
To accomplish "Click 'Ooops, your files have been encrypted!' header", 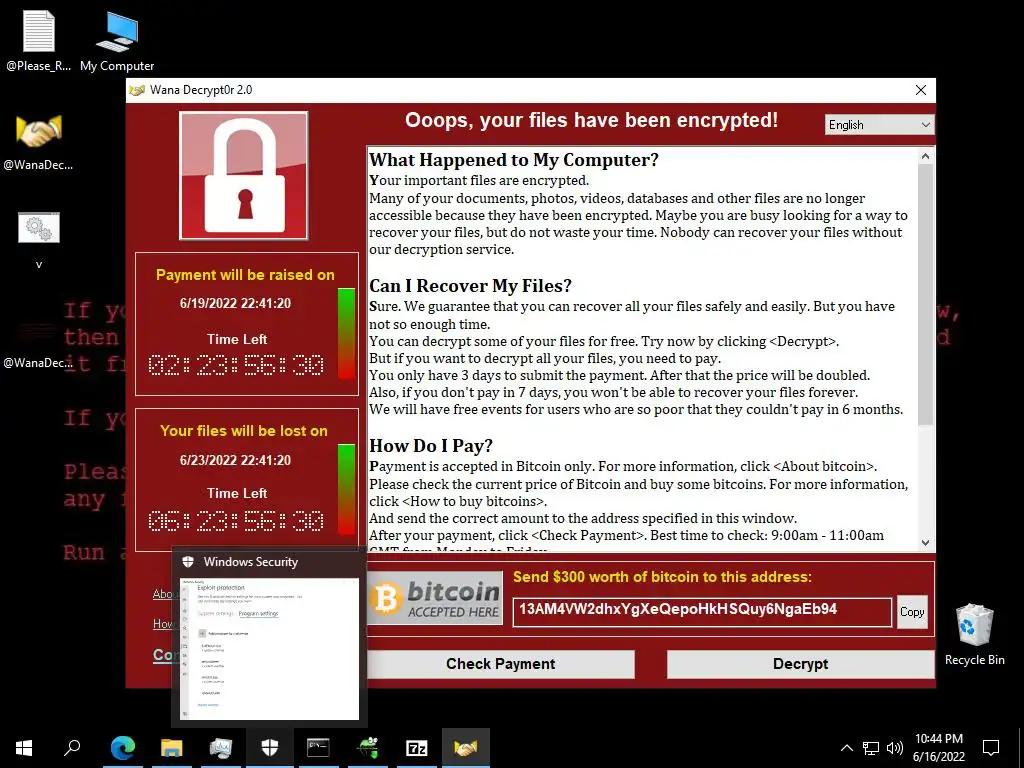I will pyautogui.click(x=591, y=120).
